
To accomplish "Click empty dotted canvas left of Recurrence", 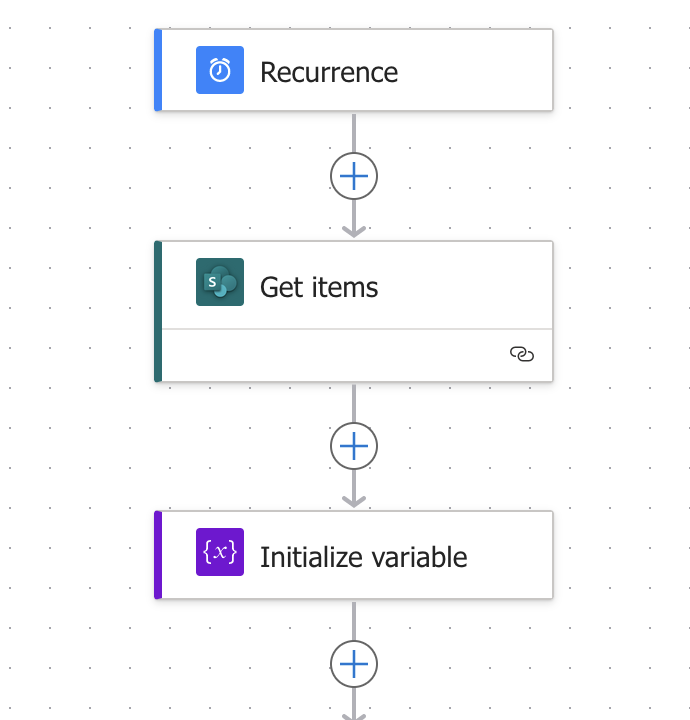I will point(76,70).
